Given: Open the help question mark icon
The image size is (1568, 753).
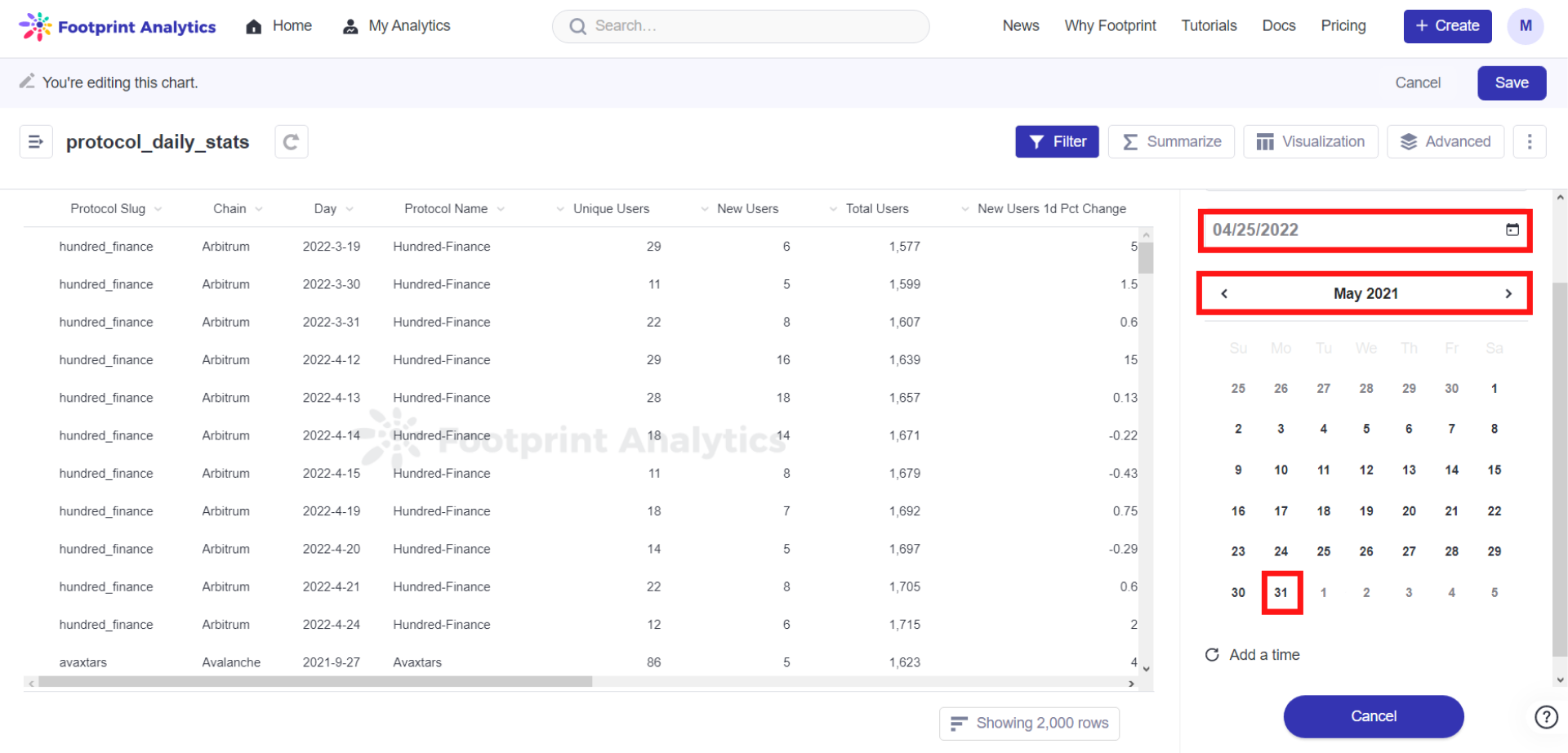Looking at the screenshot, I should 1546,717.
